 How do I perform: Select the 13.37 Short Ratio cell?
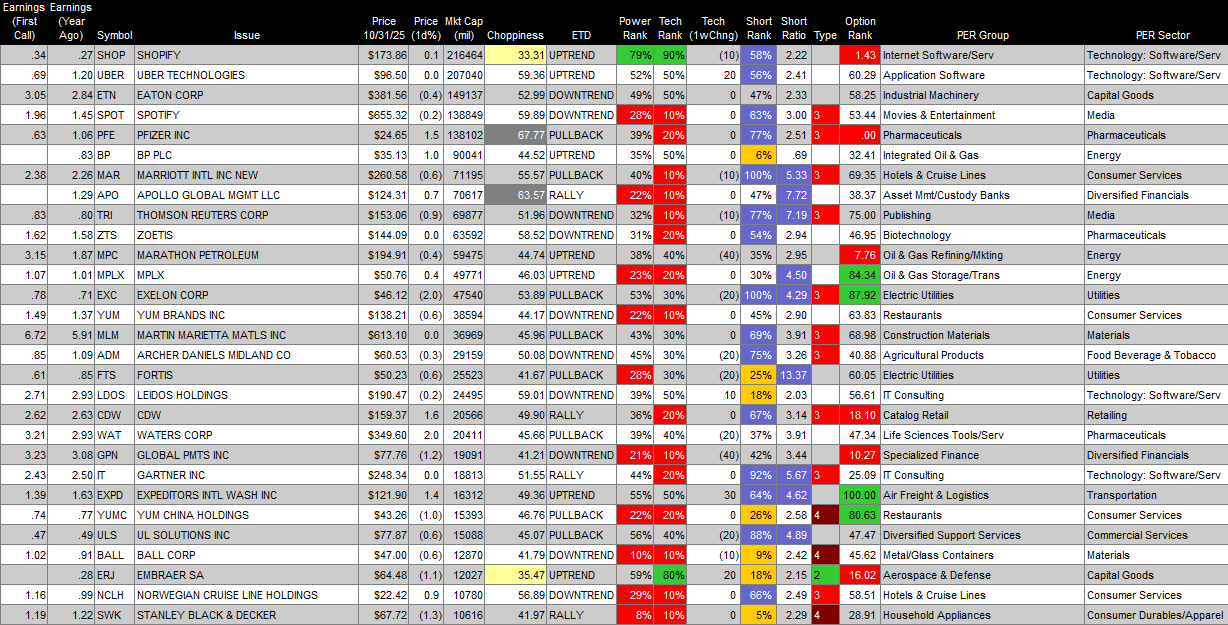(794, 375)
